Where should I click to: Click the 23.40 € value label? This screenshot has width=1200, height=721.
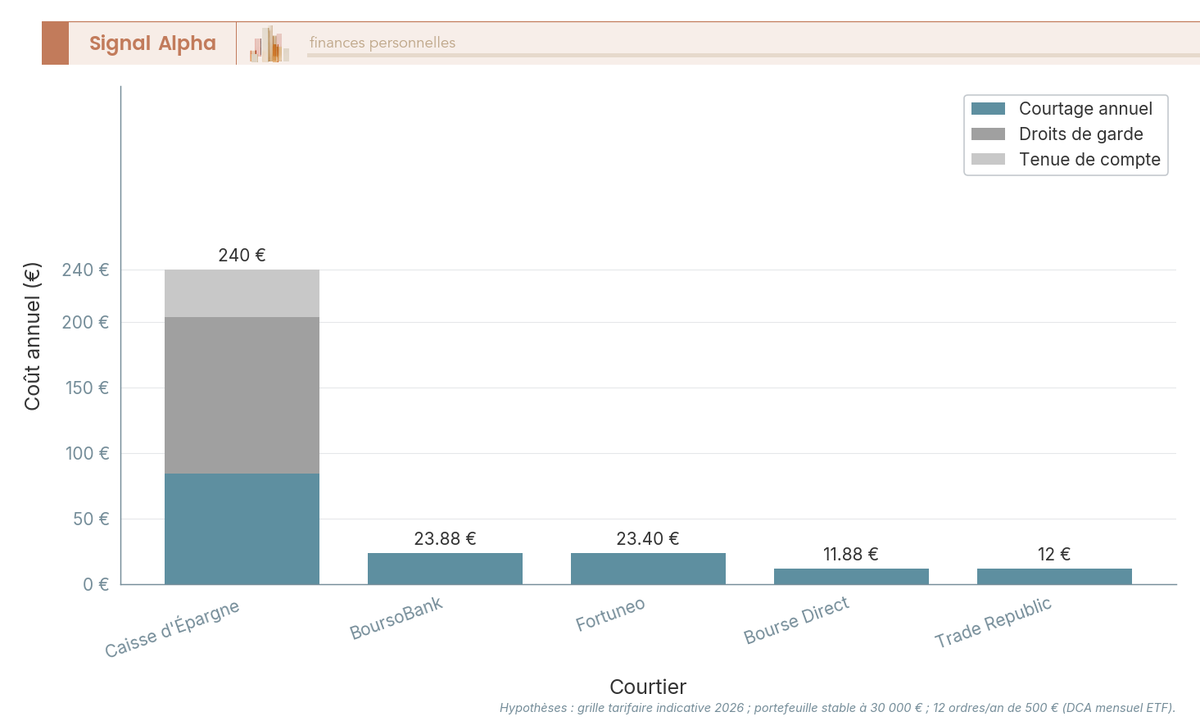click(648, 538)
